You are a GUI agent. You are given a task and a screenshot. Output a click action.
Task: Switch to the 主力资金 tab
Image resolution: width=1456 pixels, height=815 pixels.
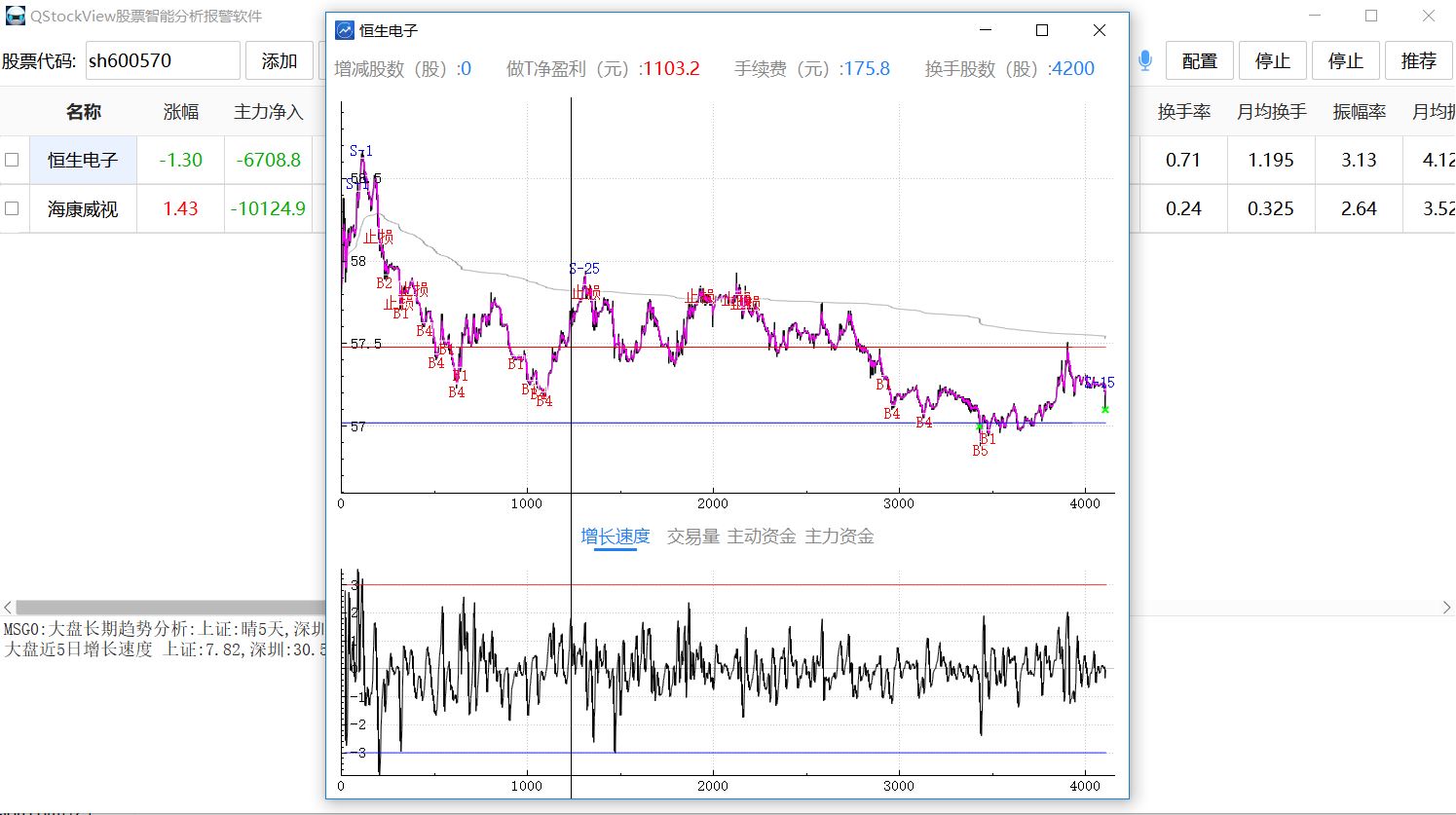[840, 537]
